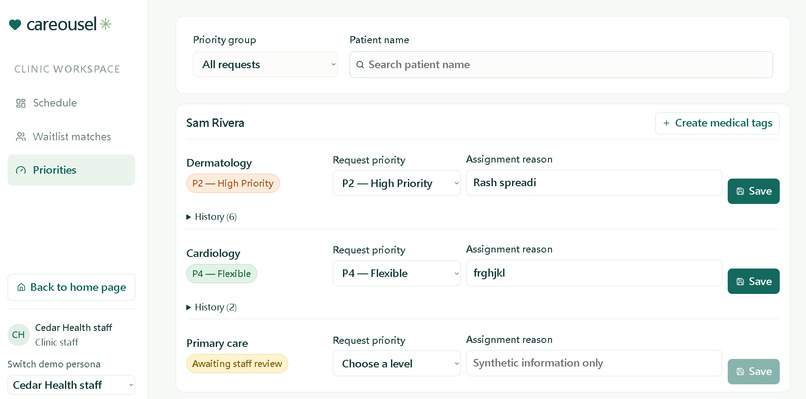Click the disabled Primary care Save button
This screenshot has width=806, height=399.
[754, 372]
